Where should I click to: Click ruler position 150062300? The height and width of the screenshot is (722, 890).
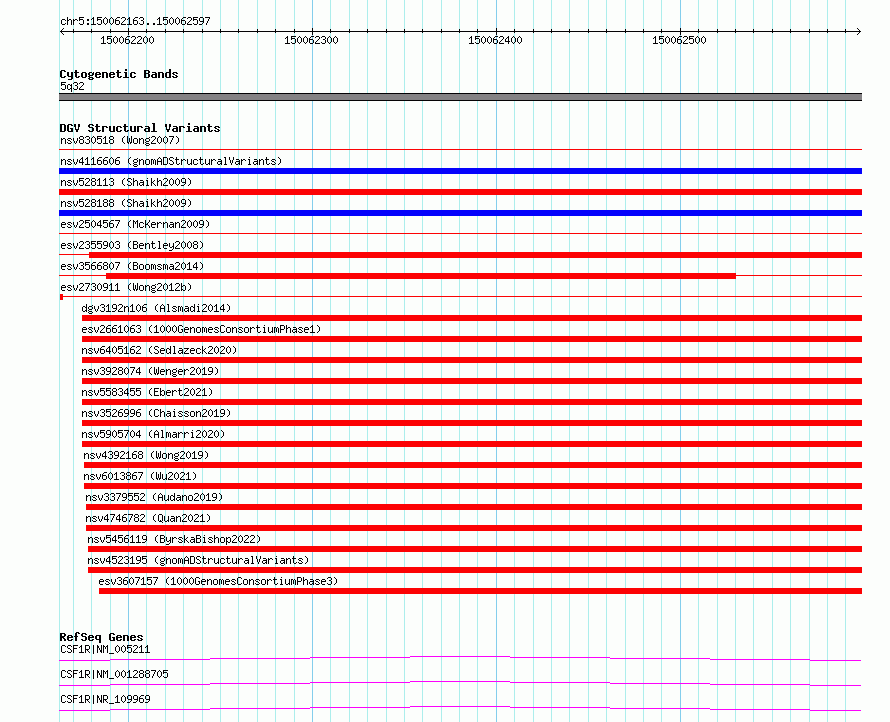311,40
